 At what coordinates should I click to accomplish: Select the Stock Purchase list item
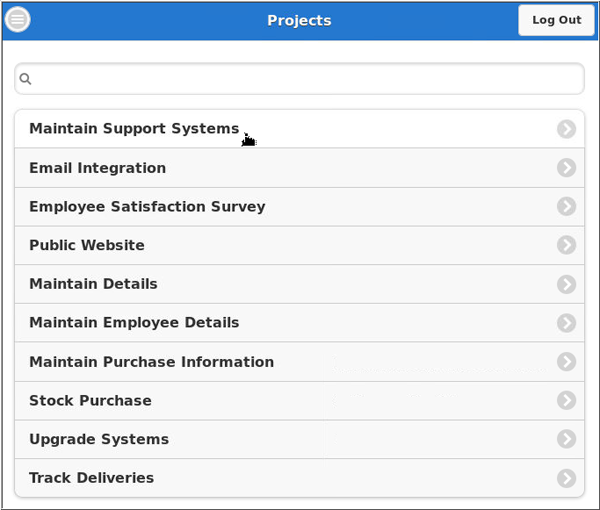(91, 401)
